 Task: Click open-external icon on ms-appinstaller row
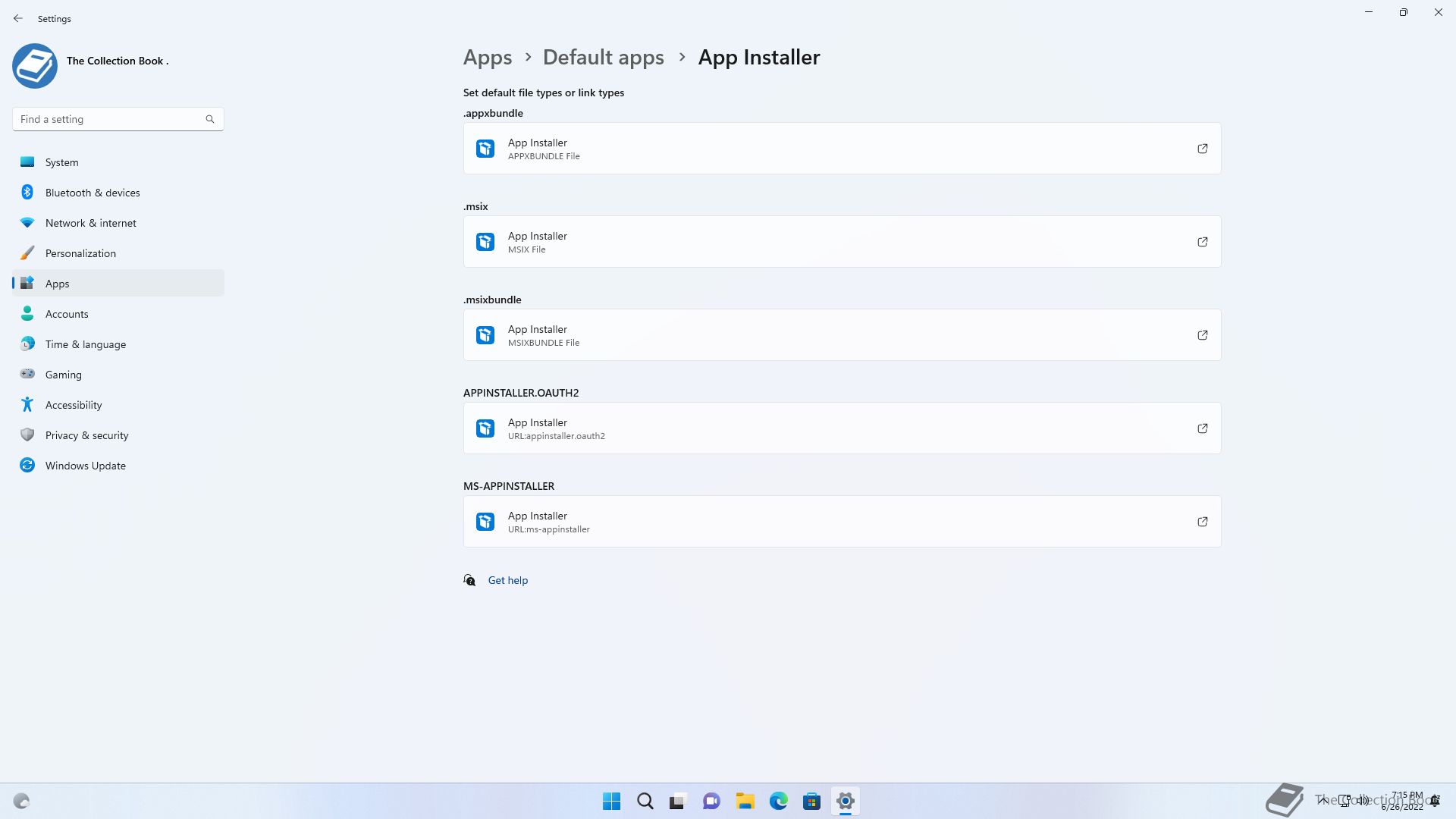pos(1203,522)
